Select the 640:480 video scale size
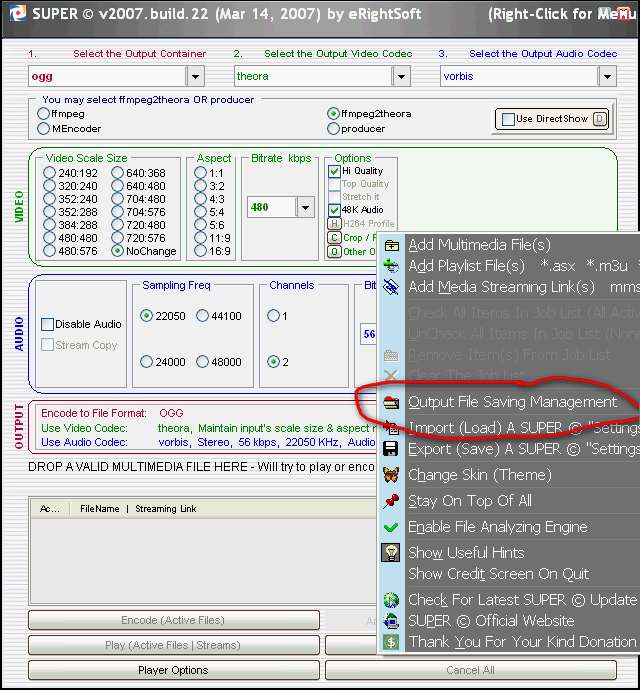The width and height of the screenshot is (640, 690). pos(117,186)
